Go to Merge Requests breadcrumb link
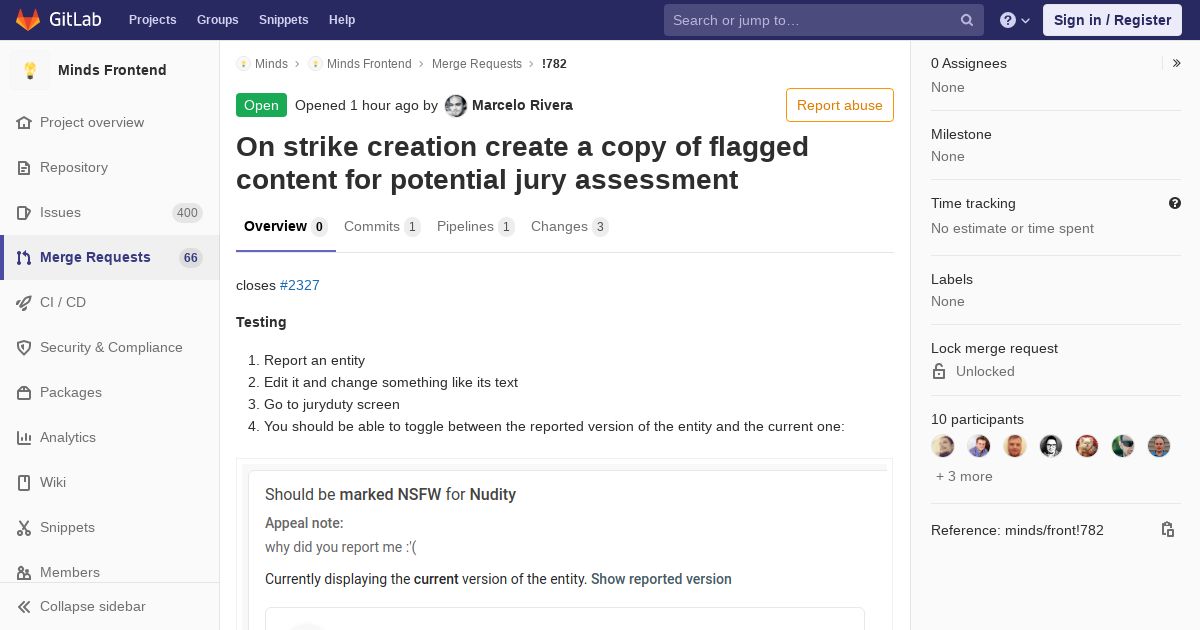Image resolution: width=1200 pixels, height=630 pixels. (477, 63)
